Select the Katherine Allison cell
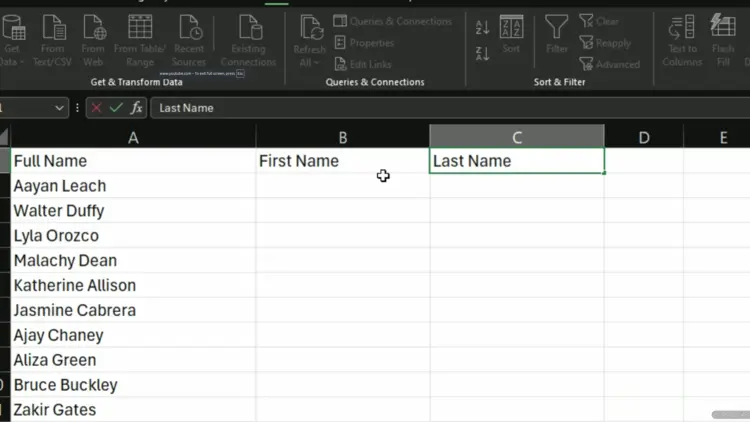The width and height of the screenshot is (750, 422). (133, 285)
